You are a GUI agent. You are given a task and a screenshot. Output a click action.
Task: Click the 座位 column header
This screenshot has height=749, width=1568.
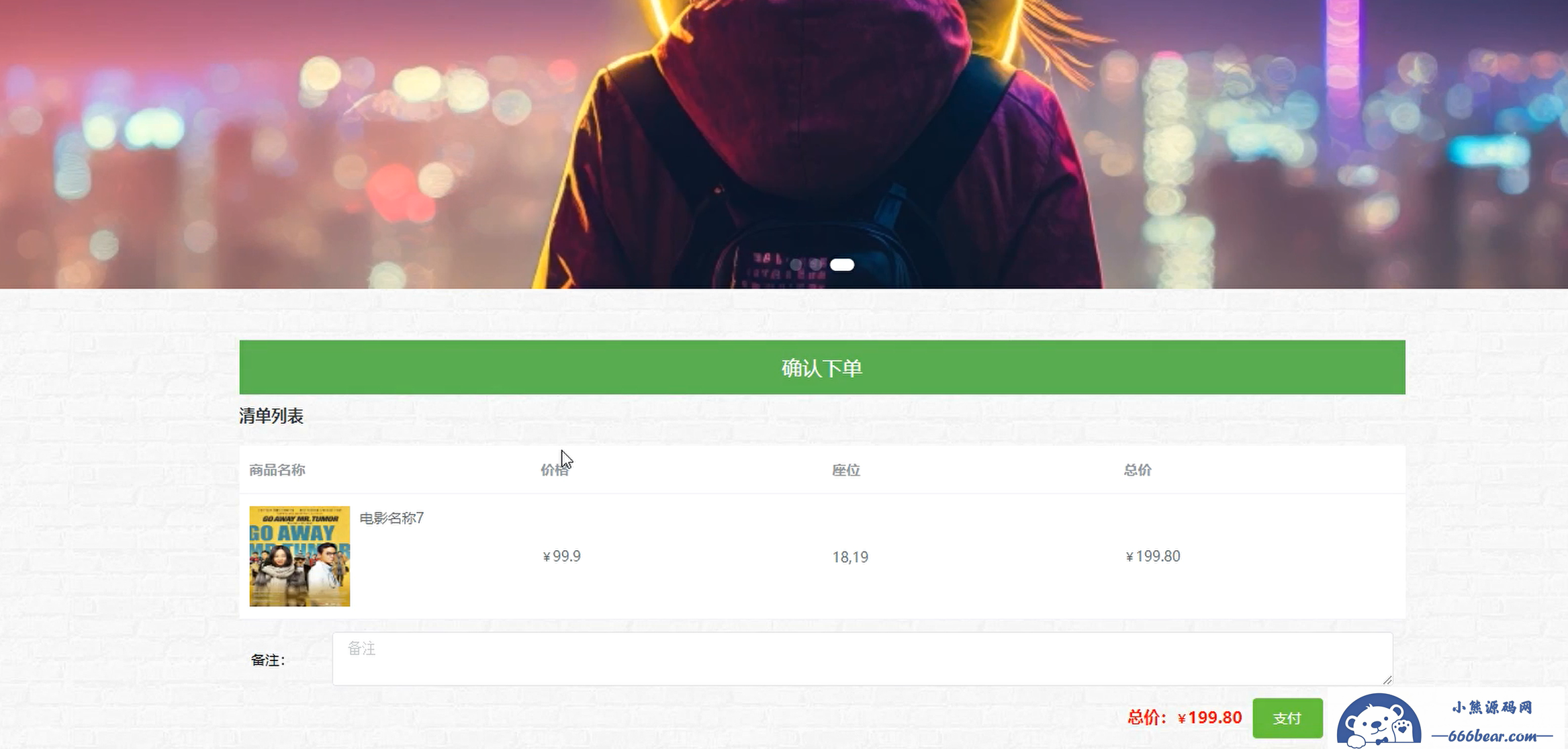pos(846,470)
